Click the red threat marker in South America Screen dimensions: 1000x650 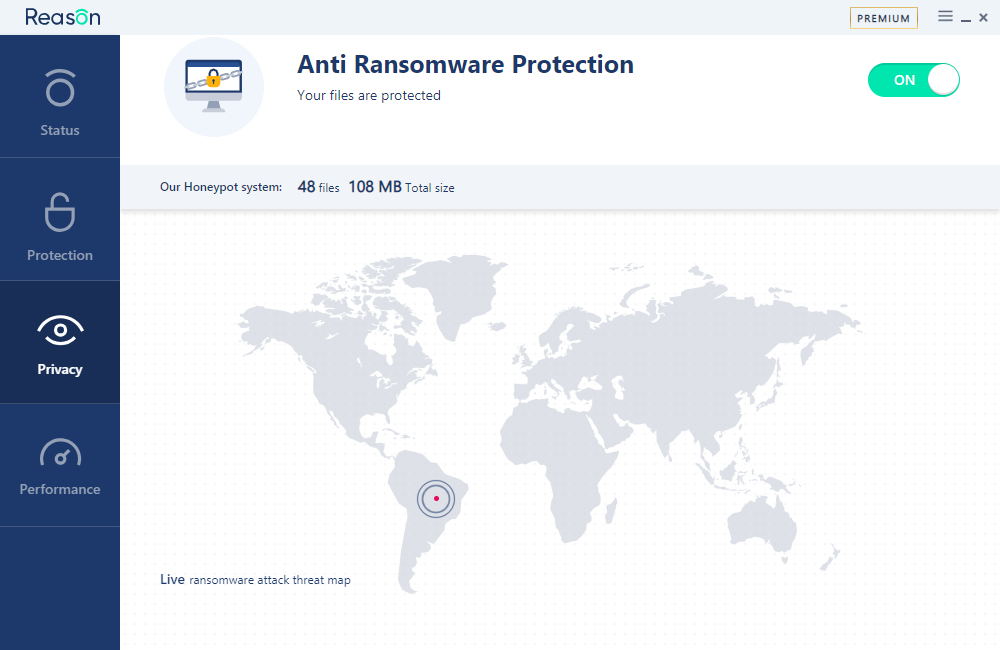(x=436, y=498)
